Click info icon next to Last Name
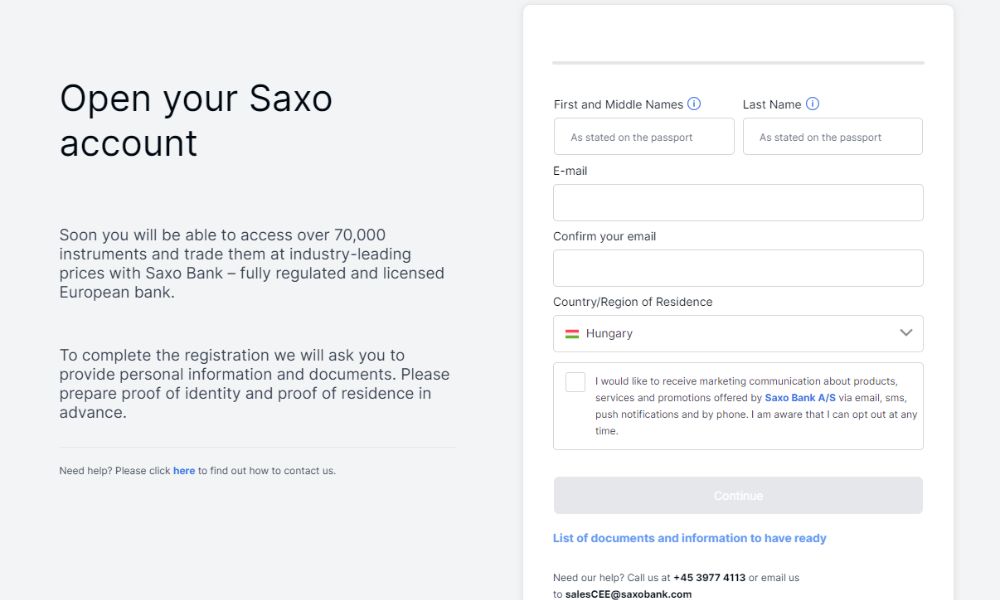This screenshot has height=600, width=1000. (812, 104)
